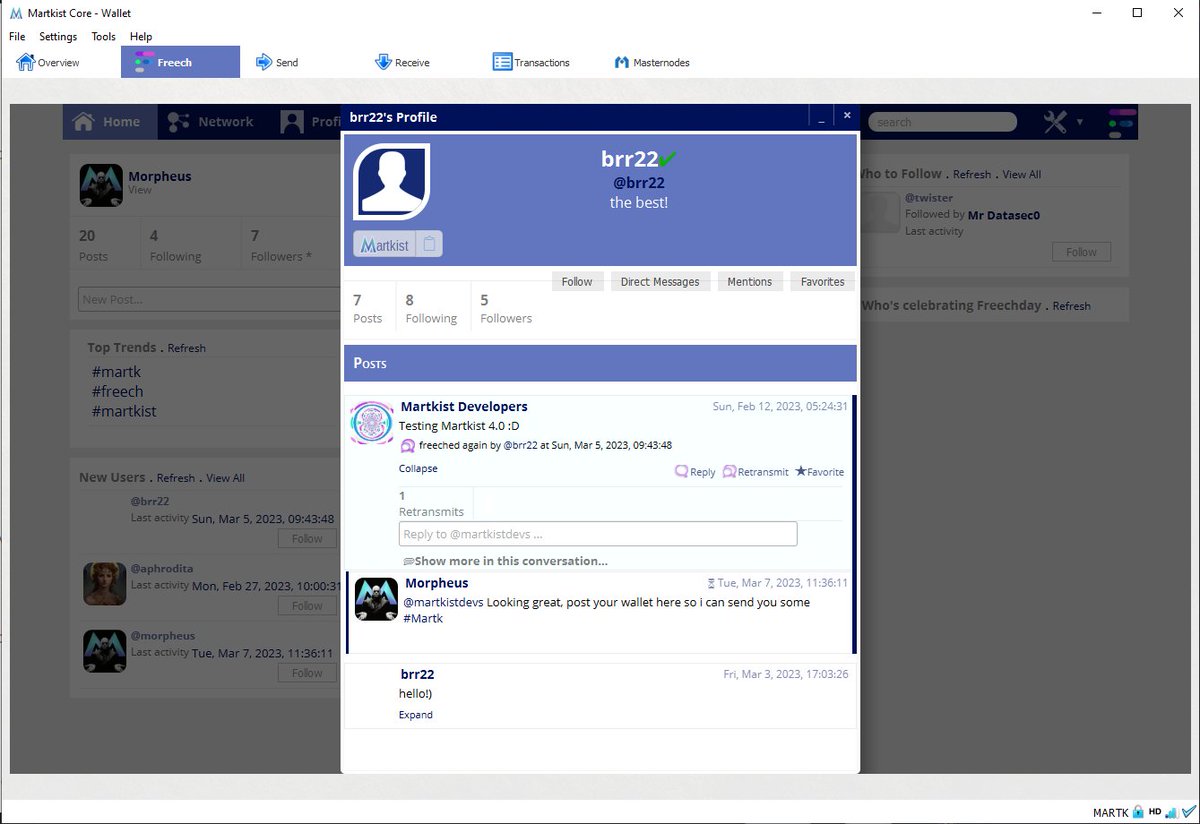
Task: Open the #martk trend
Action: (x=116, y=372)
